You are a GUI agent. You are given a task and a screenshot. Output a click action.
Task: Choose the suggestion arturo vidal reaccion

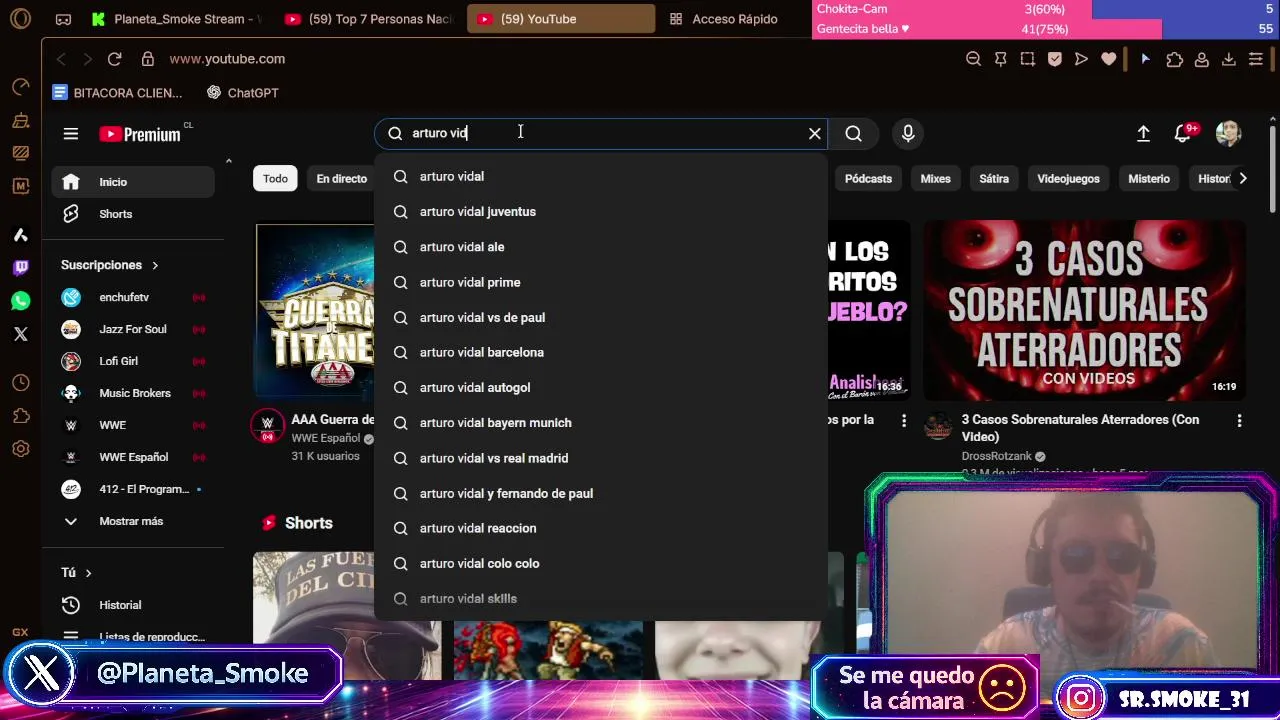pyautogui.click(x=601, y=528)
